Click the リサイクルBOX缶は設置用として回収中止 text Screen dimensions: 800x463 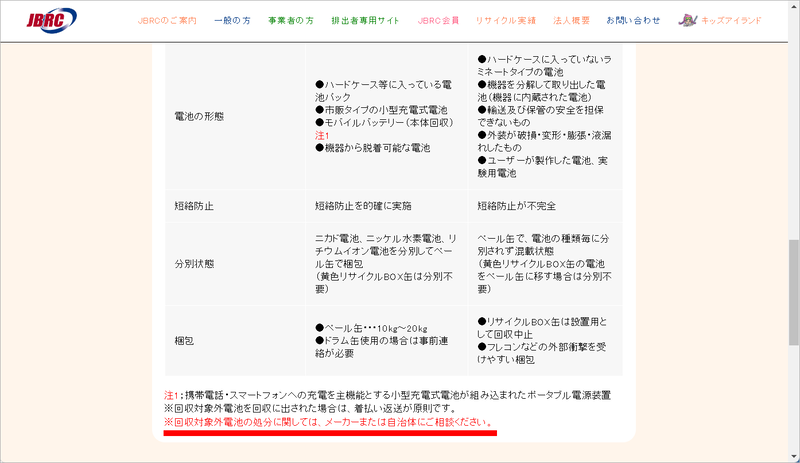542,328
